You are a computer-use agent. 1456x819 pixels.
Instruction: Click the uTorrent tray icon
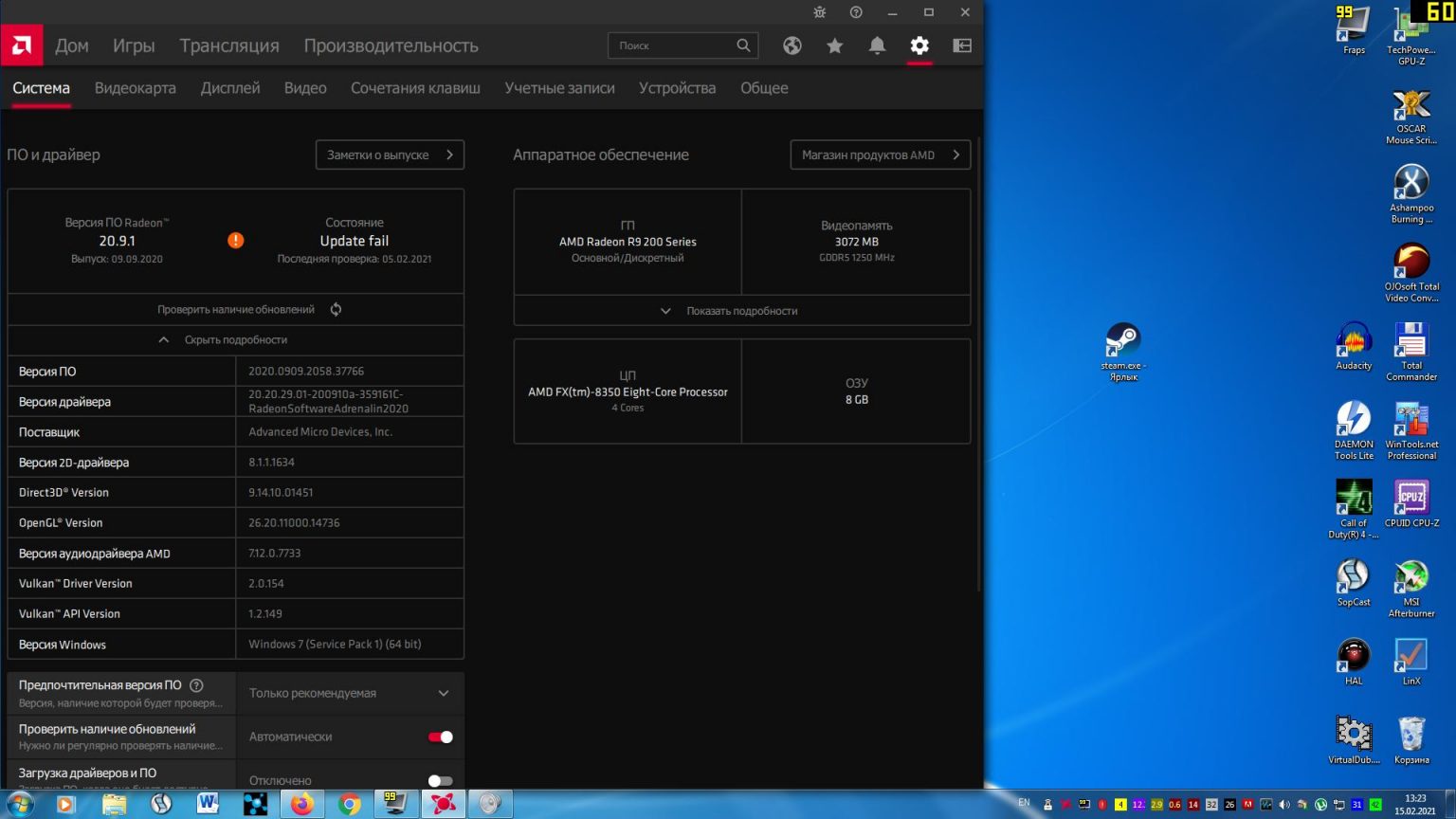[1320, 804]
